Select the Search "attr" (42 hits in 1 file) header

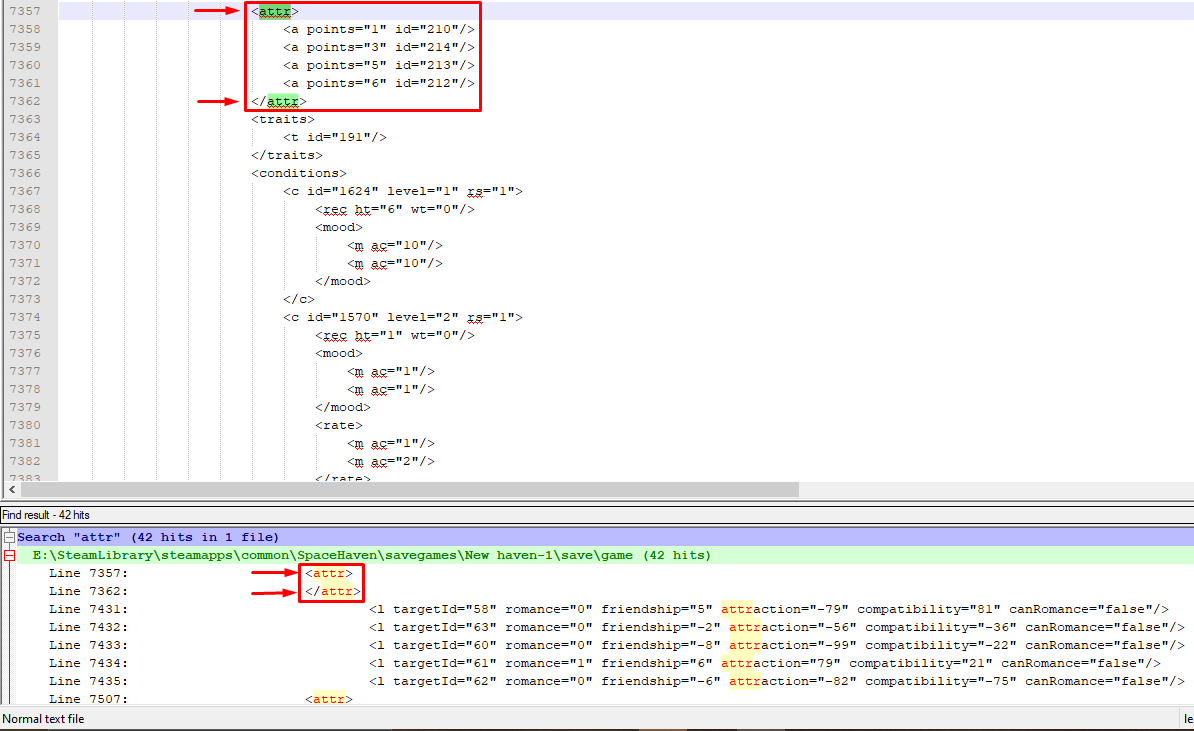click(148, 538)
